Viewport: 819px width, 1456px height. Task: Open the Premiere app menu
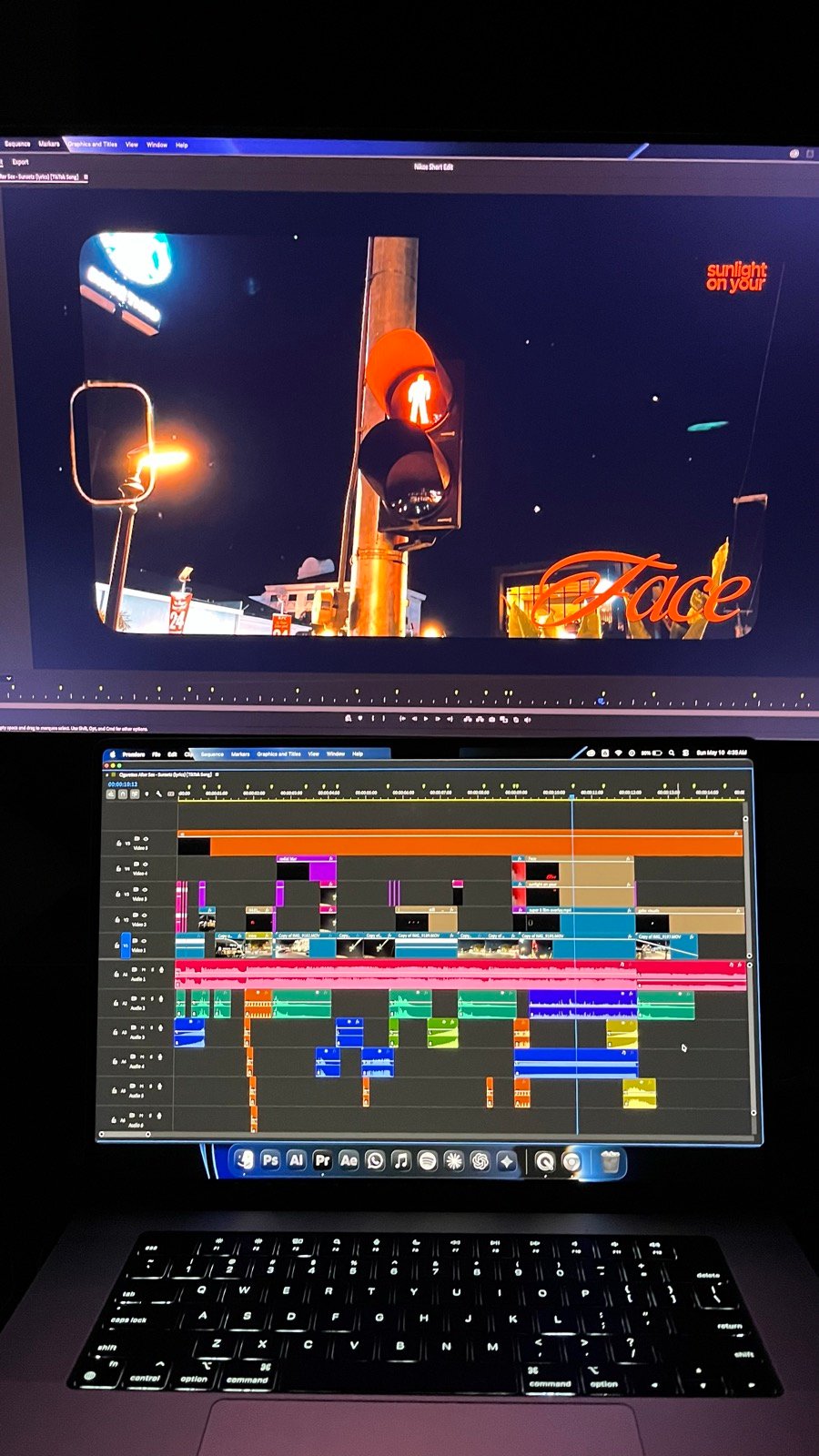pos(134,753)
